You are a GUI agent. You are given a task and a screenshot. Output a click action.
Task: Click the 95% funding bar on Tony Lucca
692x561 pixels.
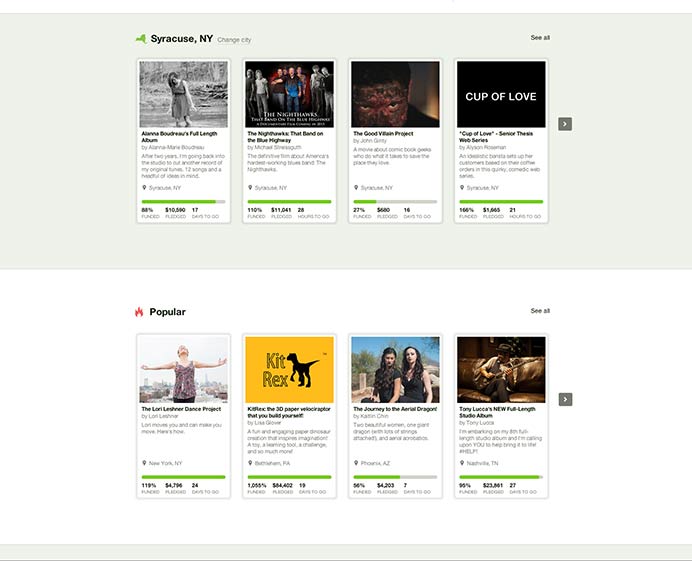(x=501, y=477)
